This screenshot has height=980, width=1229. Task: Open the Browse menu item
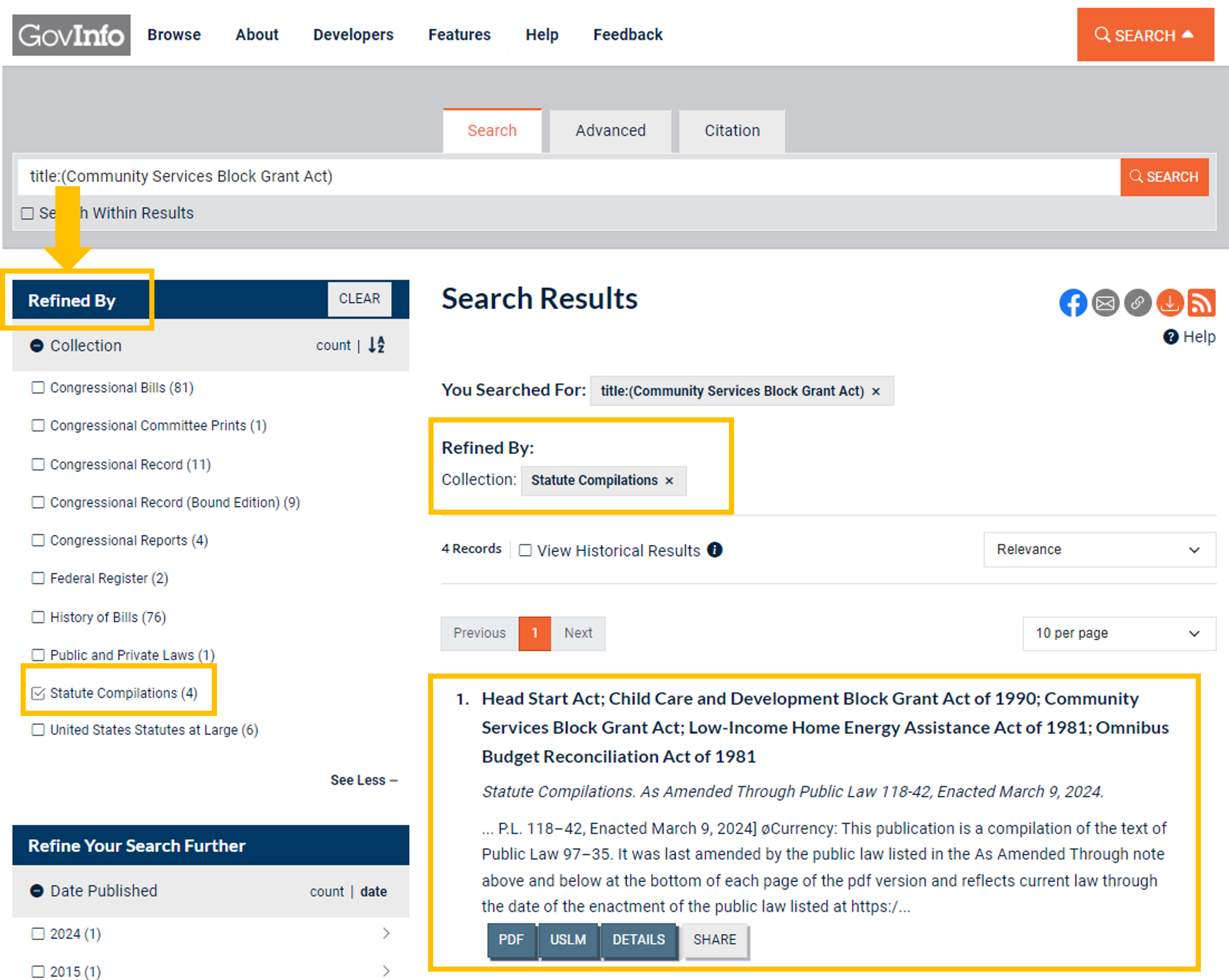[x=174, y=35]
